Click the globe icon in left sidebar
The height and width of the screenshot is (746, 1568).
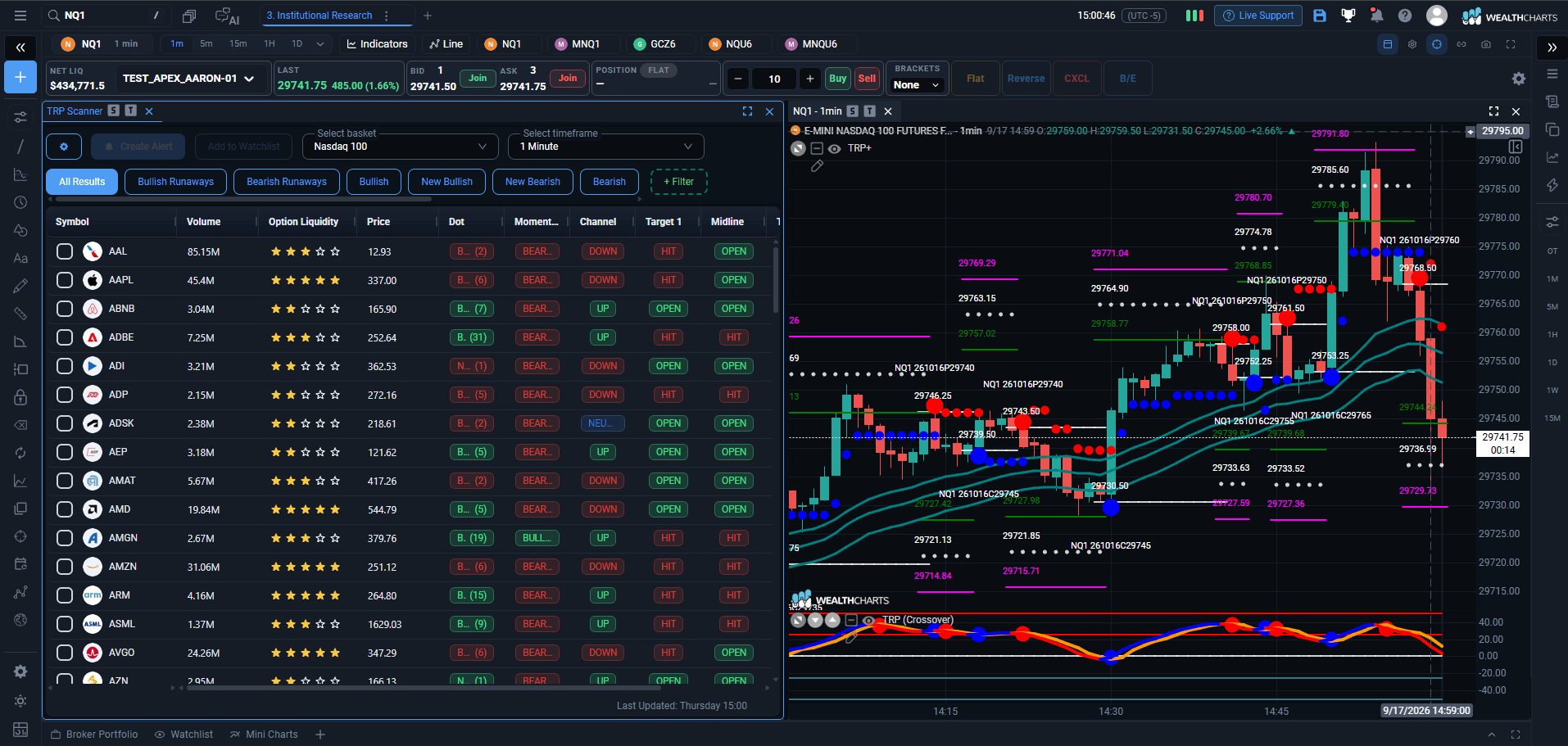coord(20,620)
